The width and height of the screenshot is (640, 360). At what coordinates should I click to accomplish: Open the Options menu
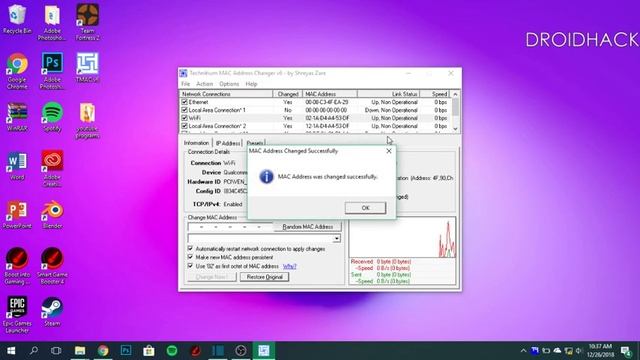pyautogui.click(x=229, y=84)
